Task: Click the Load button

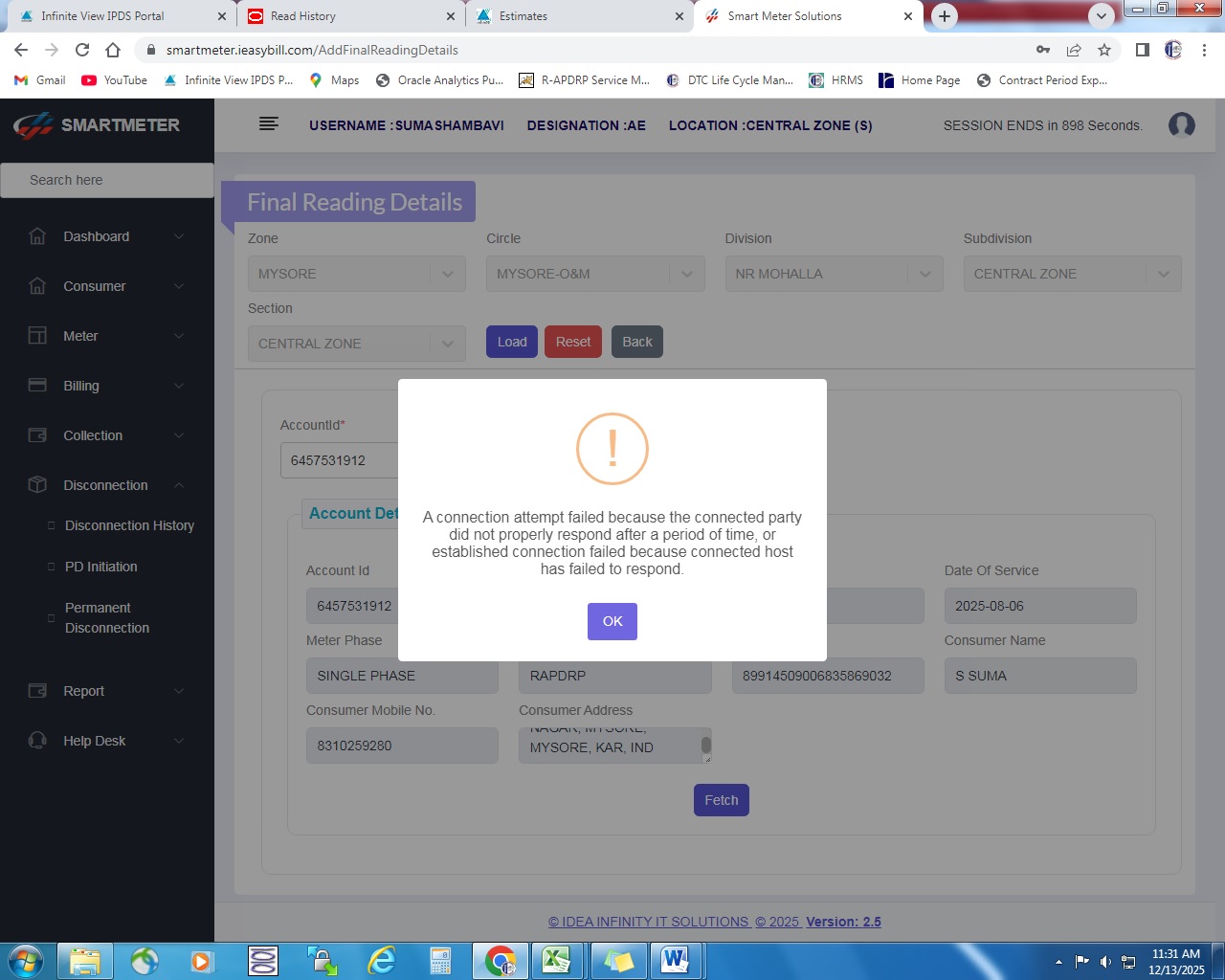Action: coord(512,342)
